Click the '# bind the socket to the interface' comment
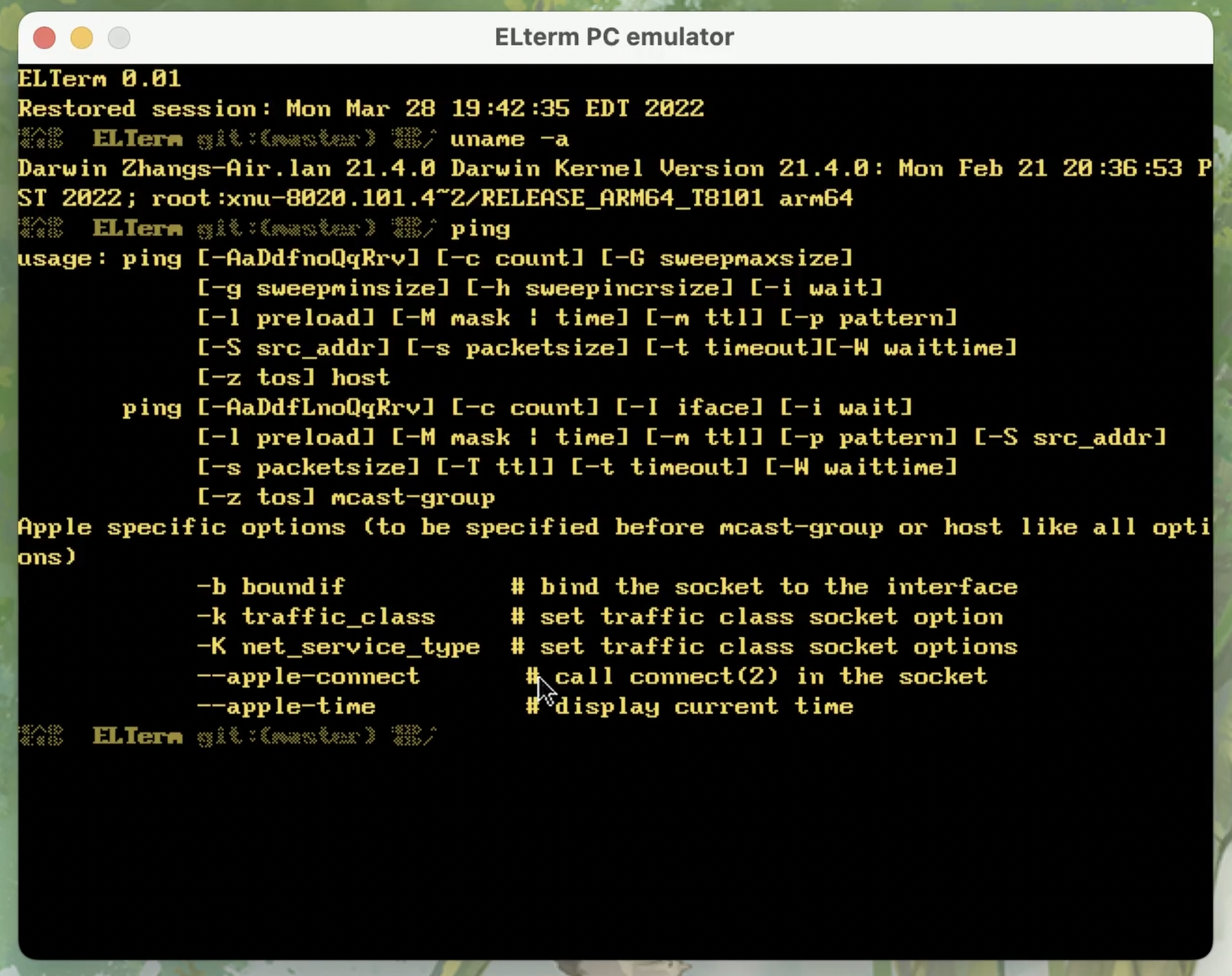 tap(764, 586)
